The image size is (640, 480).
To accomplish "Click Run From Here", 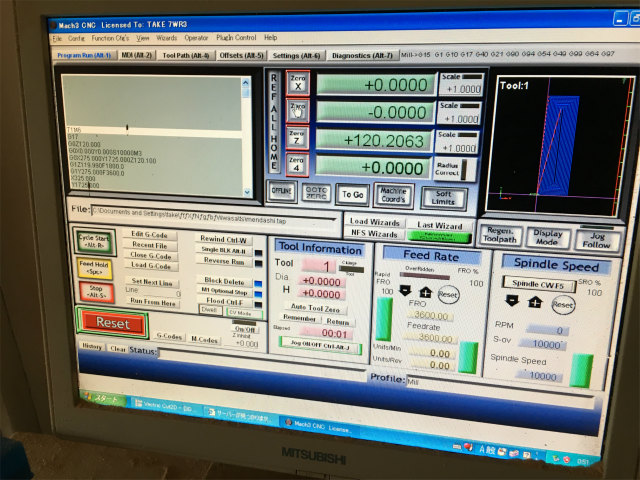I will (153, 302).
